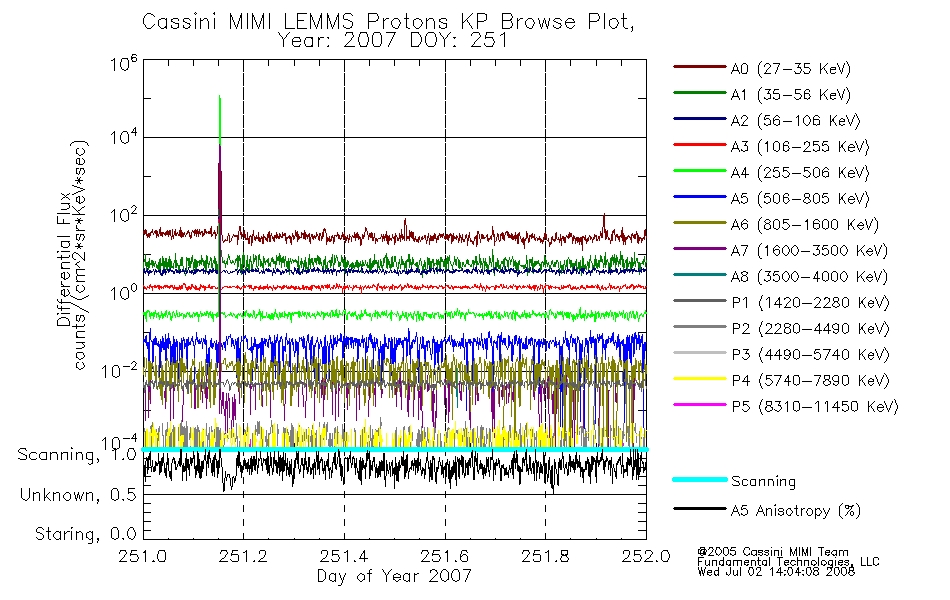Click the dark green A1 legend line
The width and height of the screenshot is (950, 600).
tap(699, 93)
